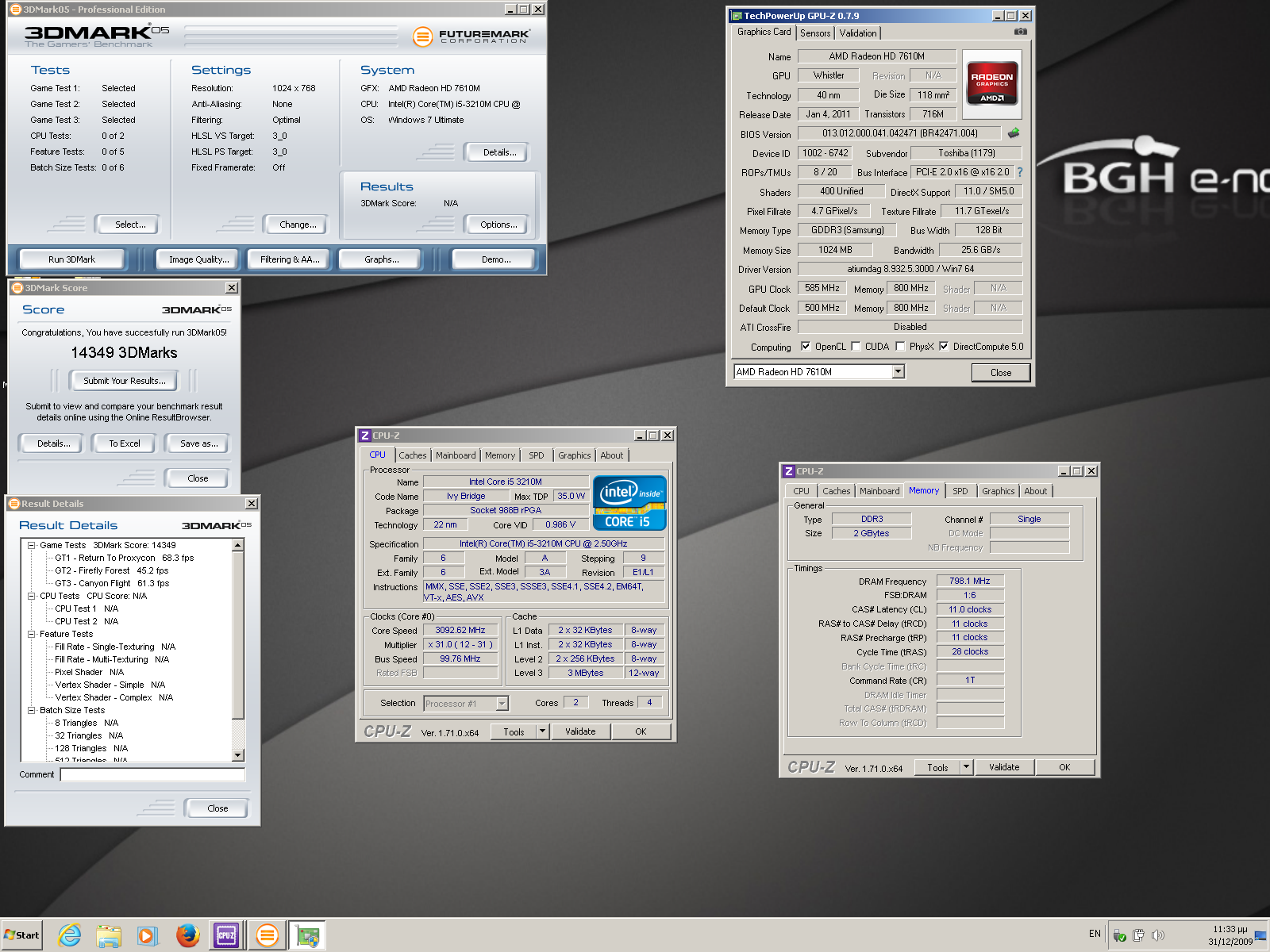The height and width of the screenshot is (952, 1270).
Task: Click the Result Details scrollbar thumb
Action: tap(238, 635)
